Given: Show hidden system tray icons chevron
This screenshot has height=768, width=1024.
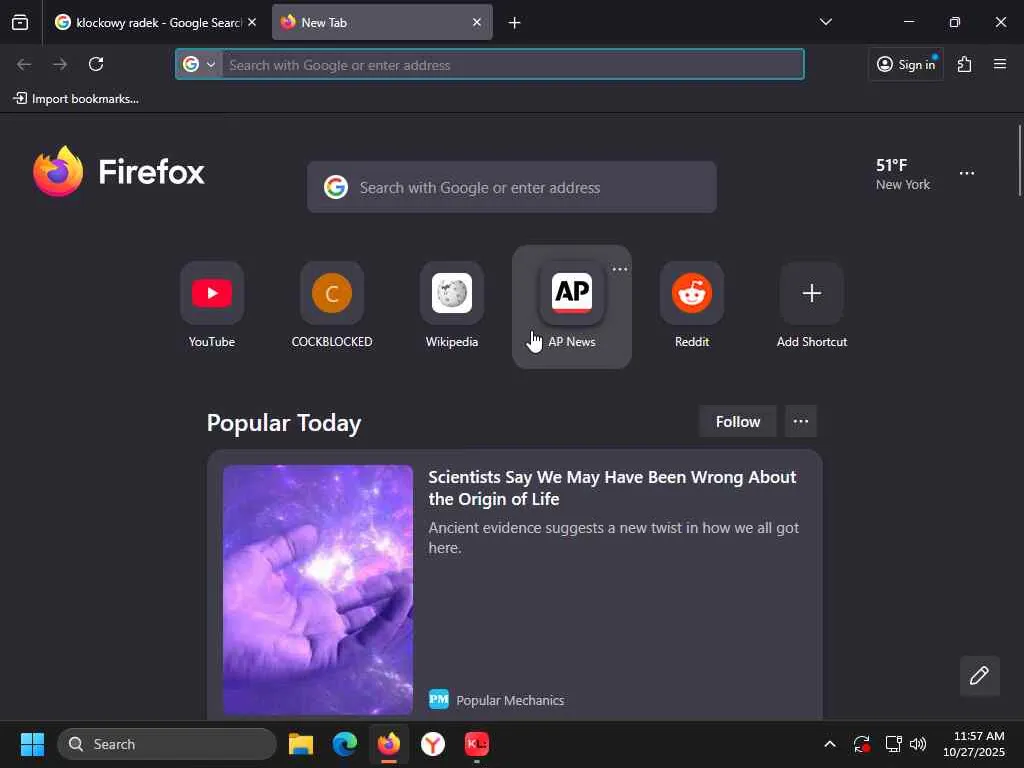Looking at the screenshot, I should (829, 744).
